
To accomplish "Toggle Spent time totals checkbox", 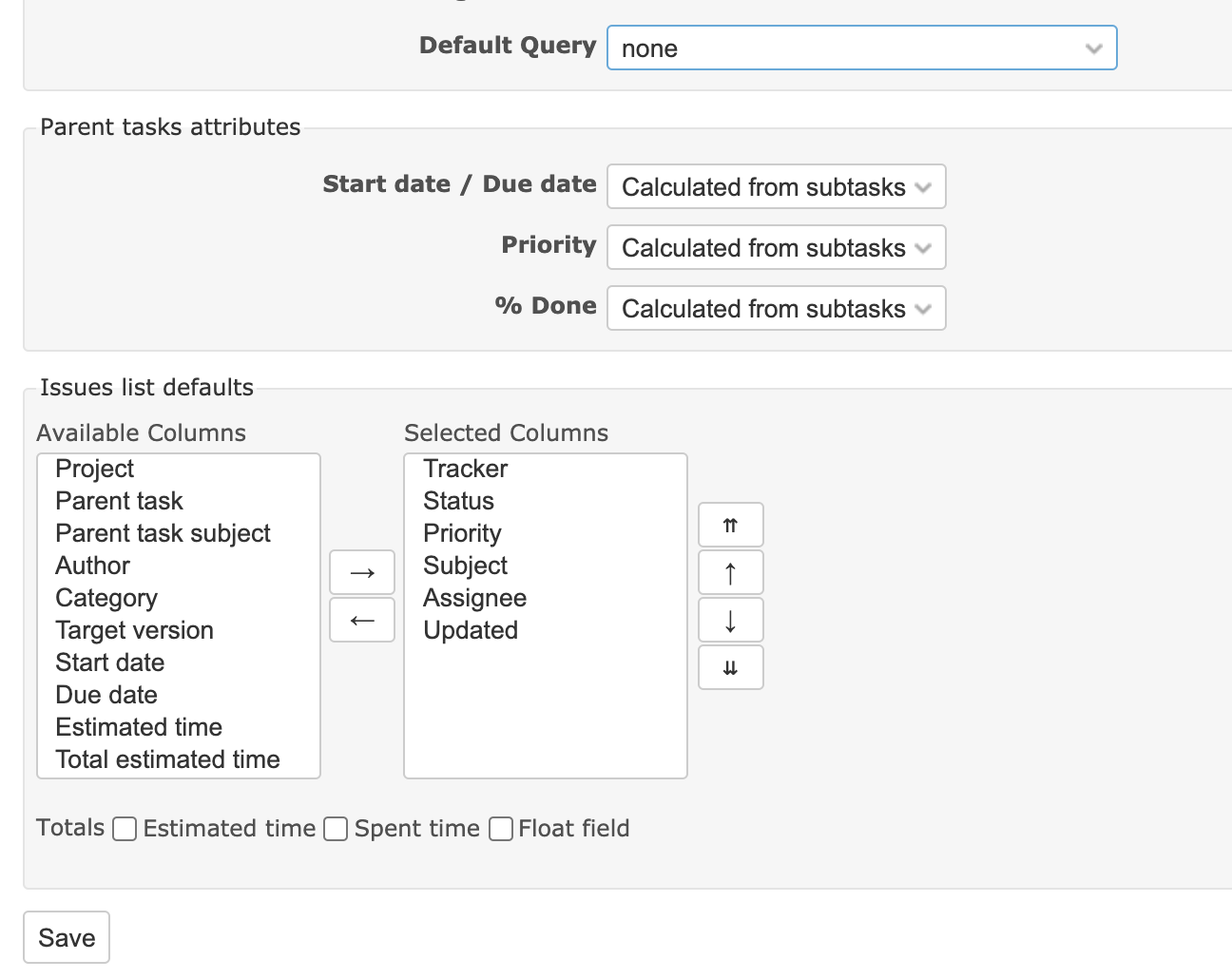I will [x=336, y=829].
